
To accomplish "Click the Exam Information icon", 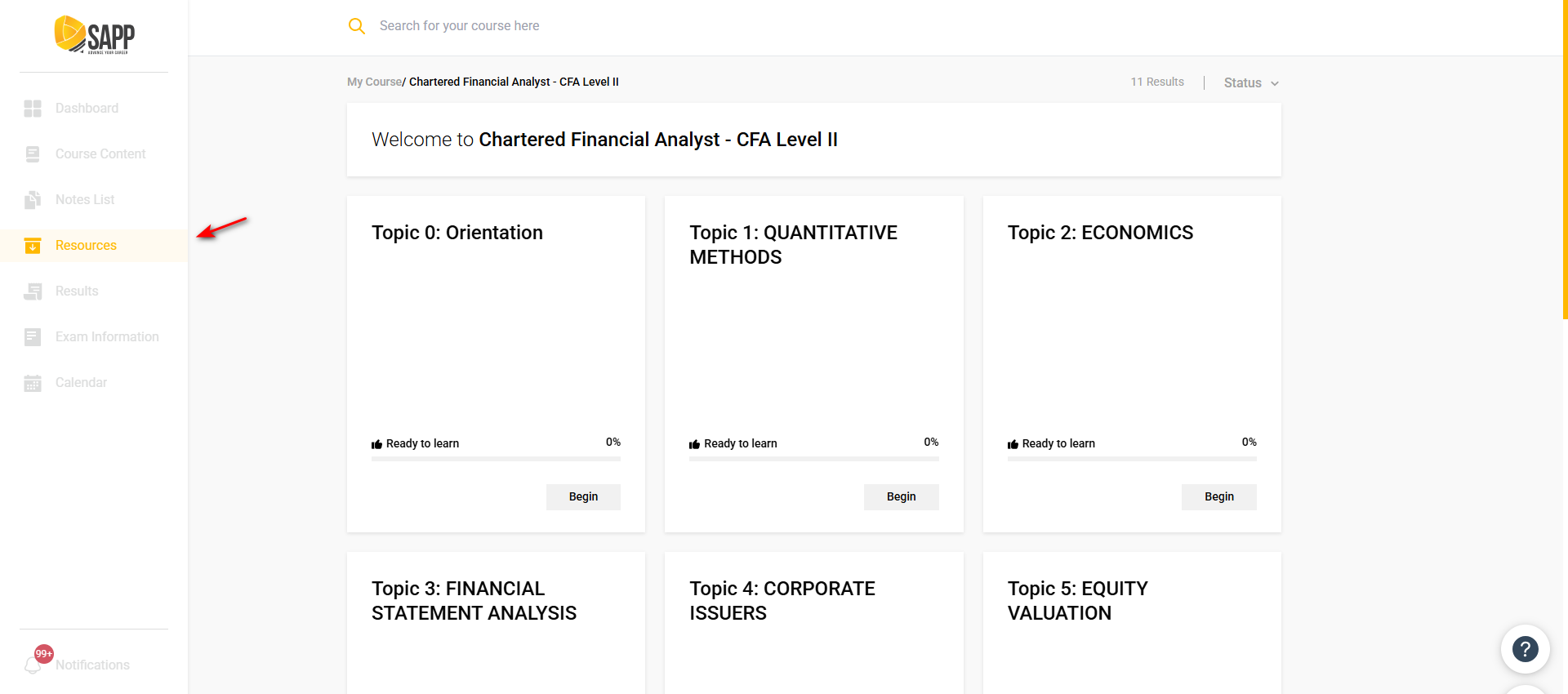I will pyautogui.click(x=33, y=337).
